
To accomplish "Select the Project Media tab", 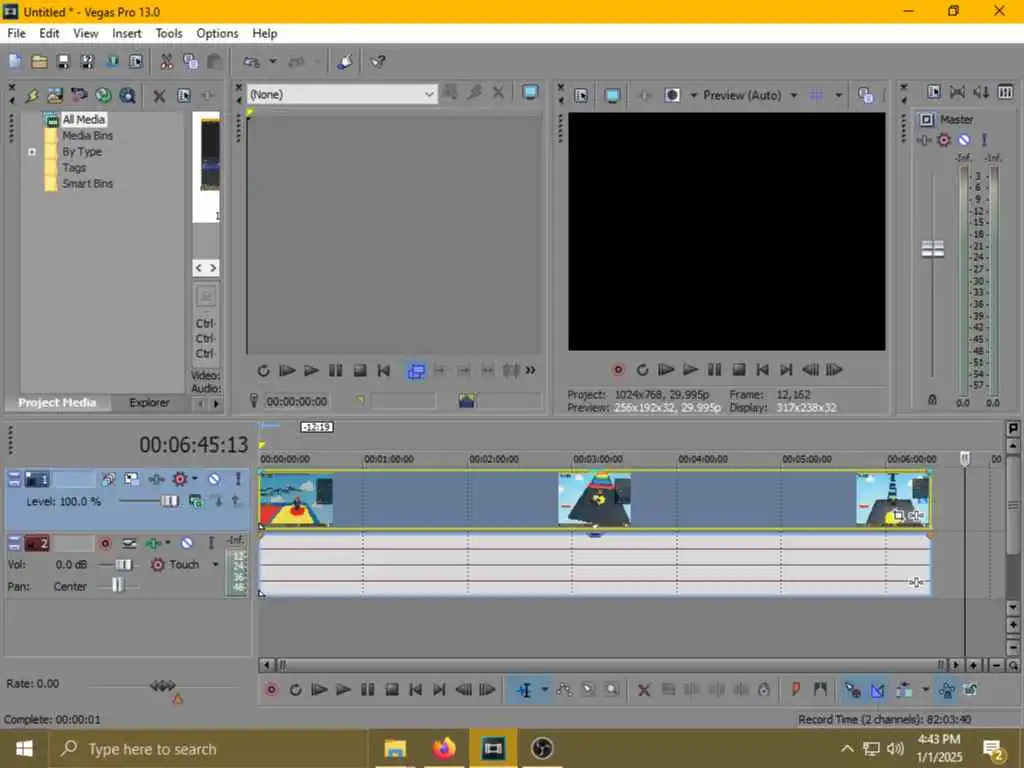I will 57,403.
